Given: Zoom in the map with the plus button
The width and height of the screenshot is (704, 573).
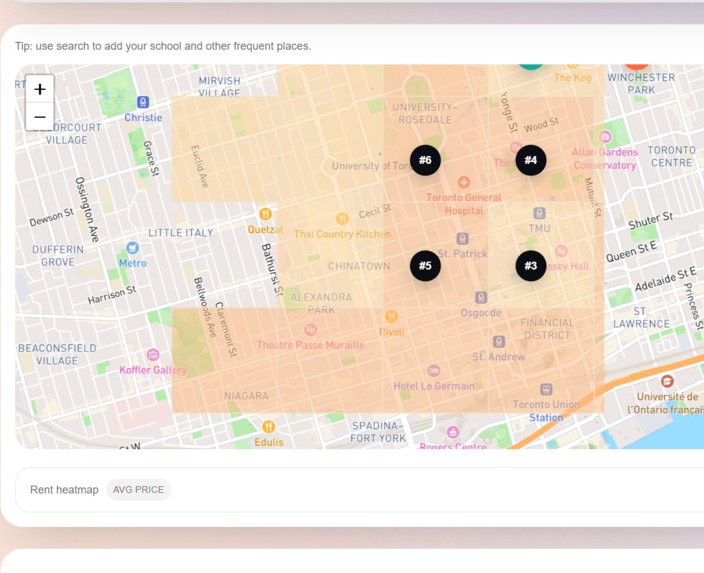Looking at the screenshot, I should (40, 89).
